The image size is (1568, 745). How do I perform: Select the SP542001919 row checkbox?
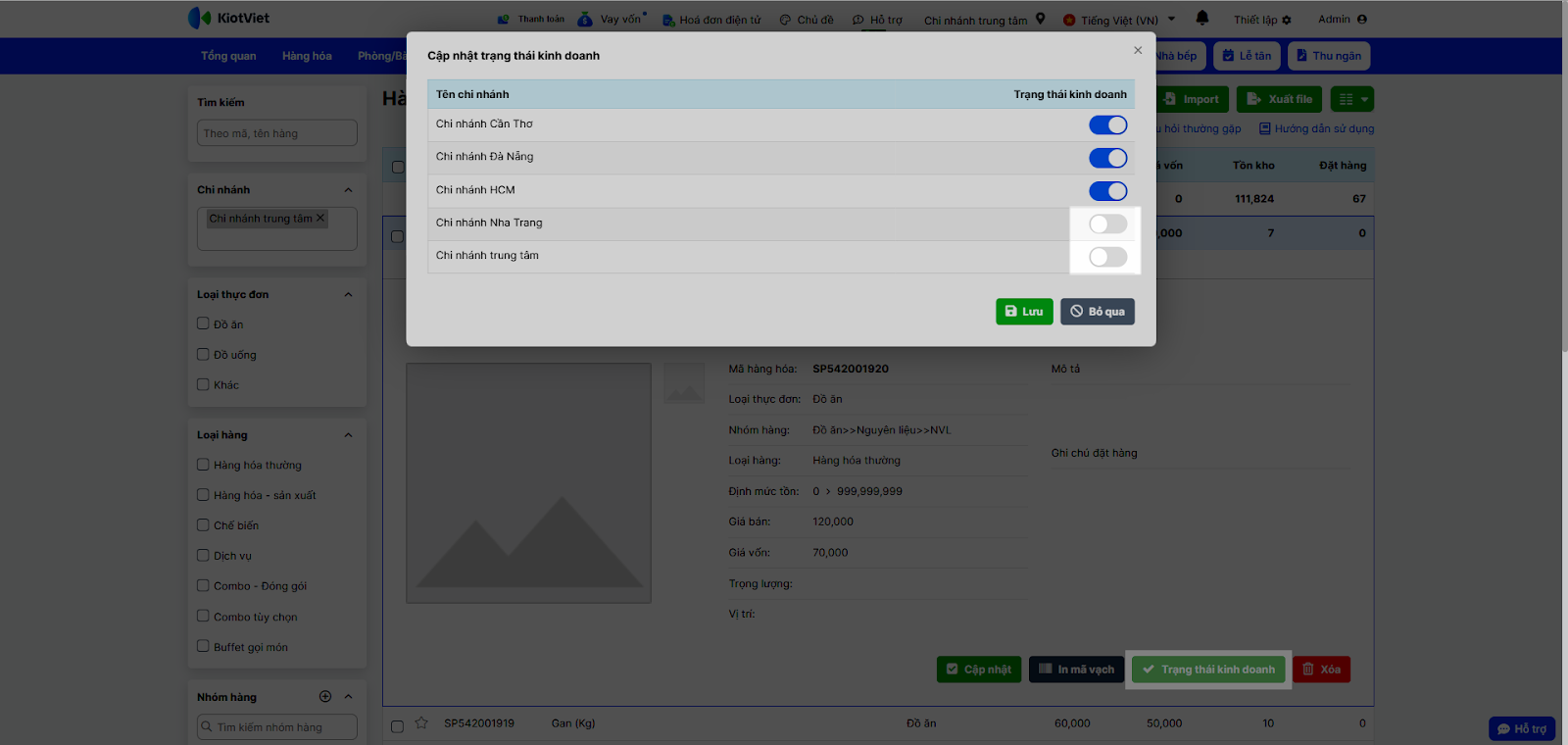[x=397, y=726]
